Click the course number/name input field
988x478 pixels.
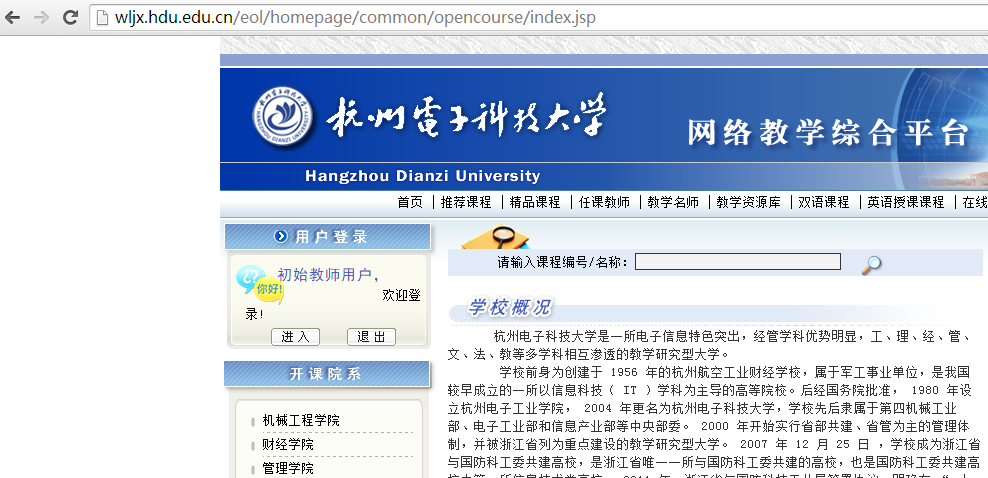(737, 261)
